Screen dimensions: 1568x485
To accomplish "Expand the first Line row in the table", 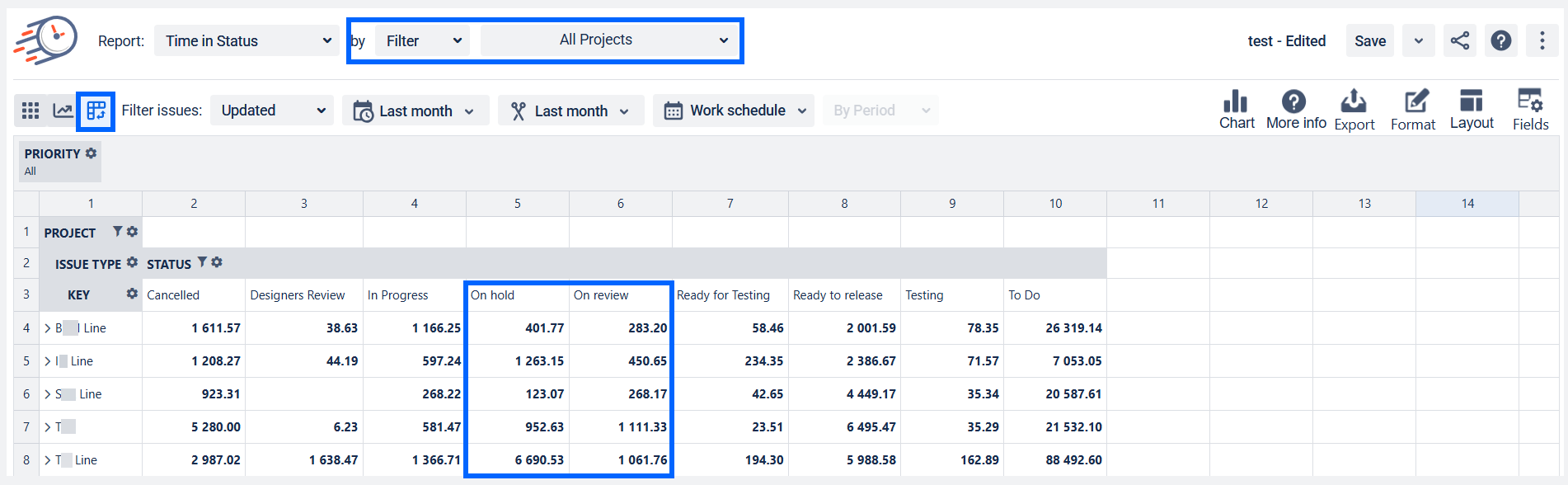I will pos(47,328).
